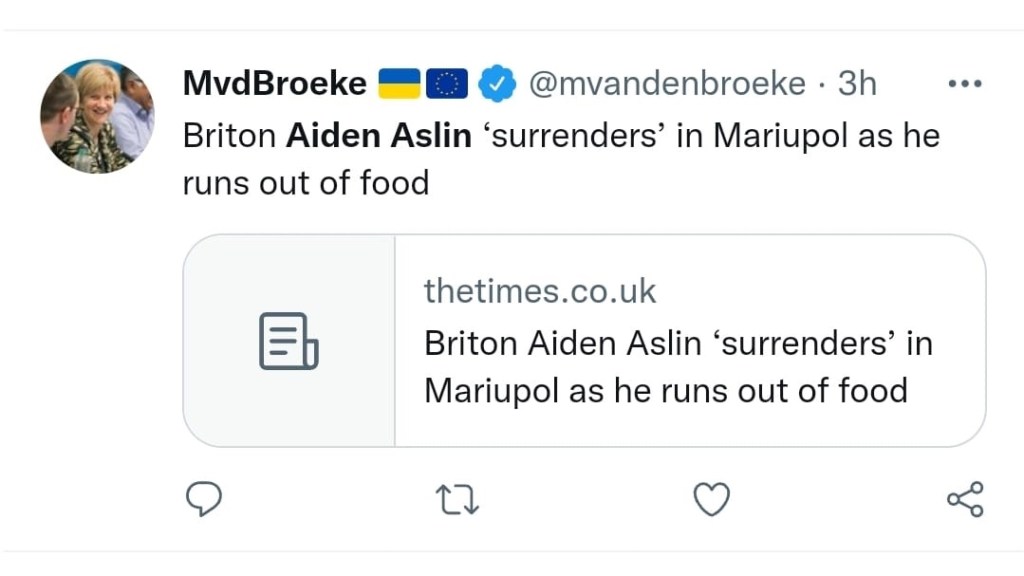The height and width of the screenshot is (576, 1024).
Task: Reply to the MvdBroeke tweet
Action: click(204, 499)
